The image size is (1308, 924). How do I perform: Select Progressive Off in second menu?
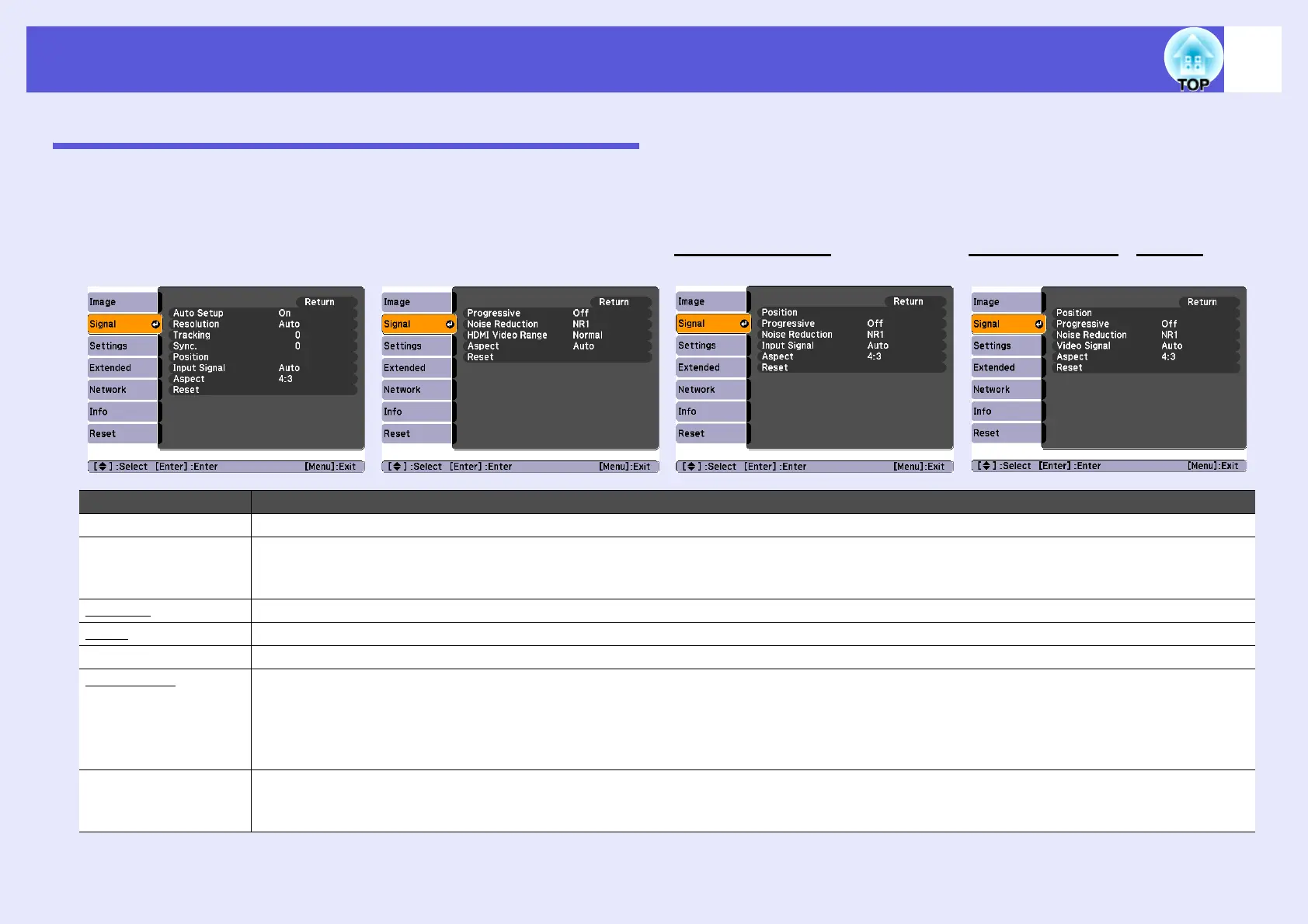click(x=557, y=313)
